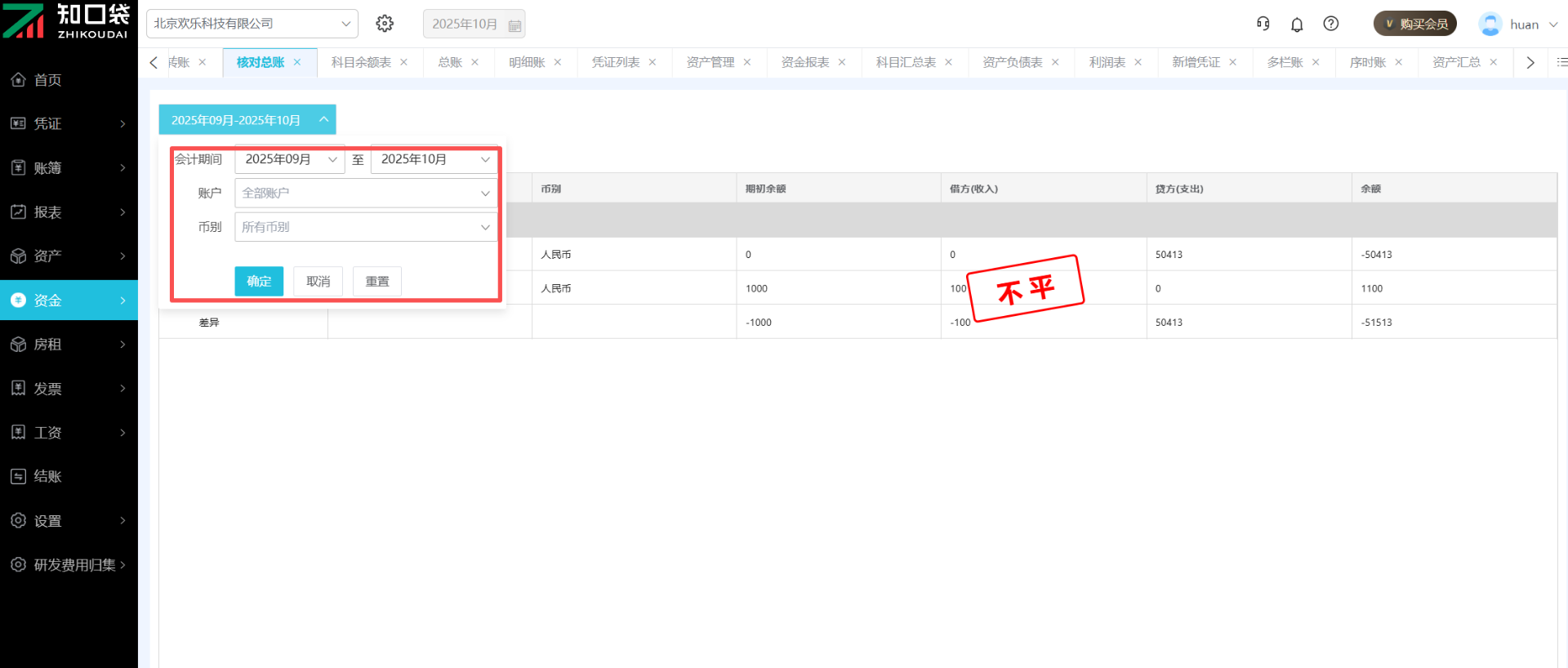Switch to the 资产负债表 tab
The width and height of the screenshot is (1568, 668).
[1012, 62]
